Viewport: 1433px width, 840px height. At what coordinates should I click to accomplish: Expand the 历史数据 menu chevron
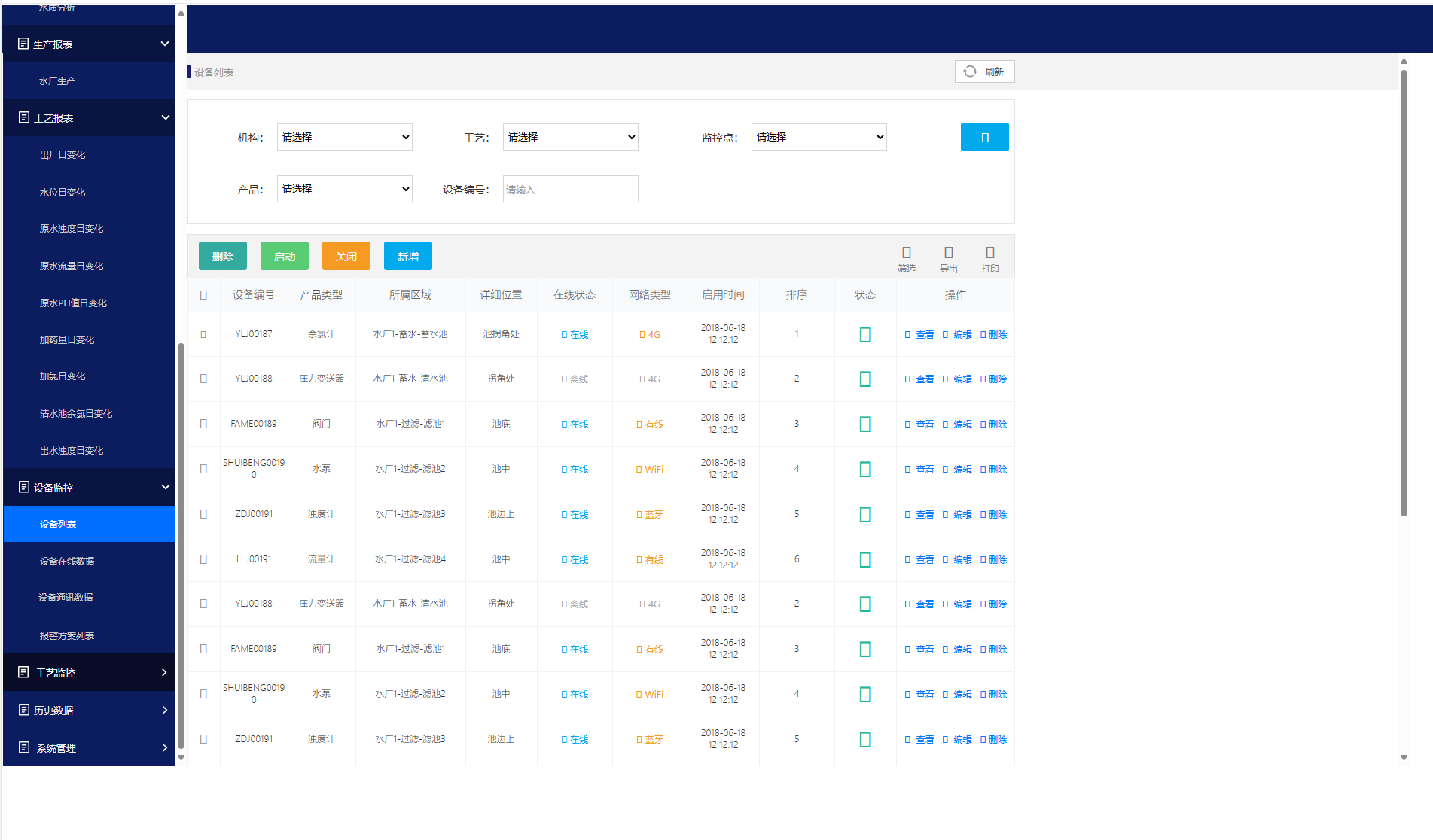click(x=164, y=710)
